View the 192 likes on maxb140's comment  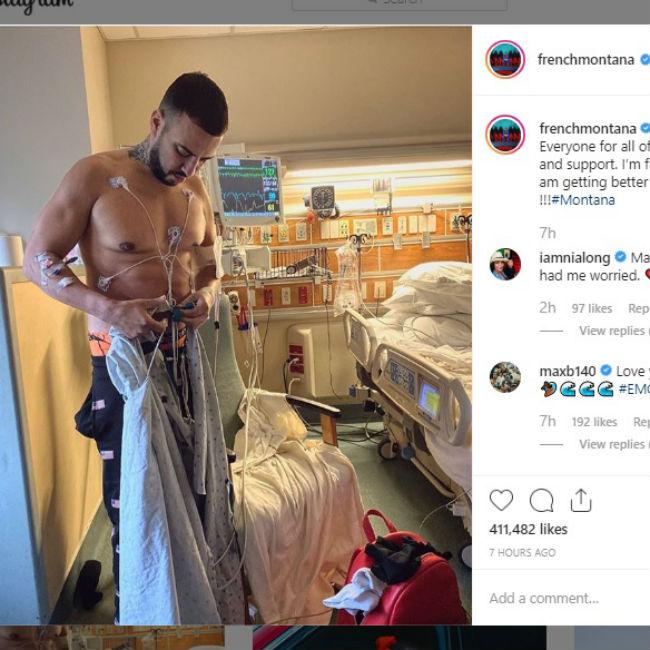tap(594, 422)
